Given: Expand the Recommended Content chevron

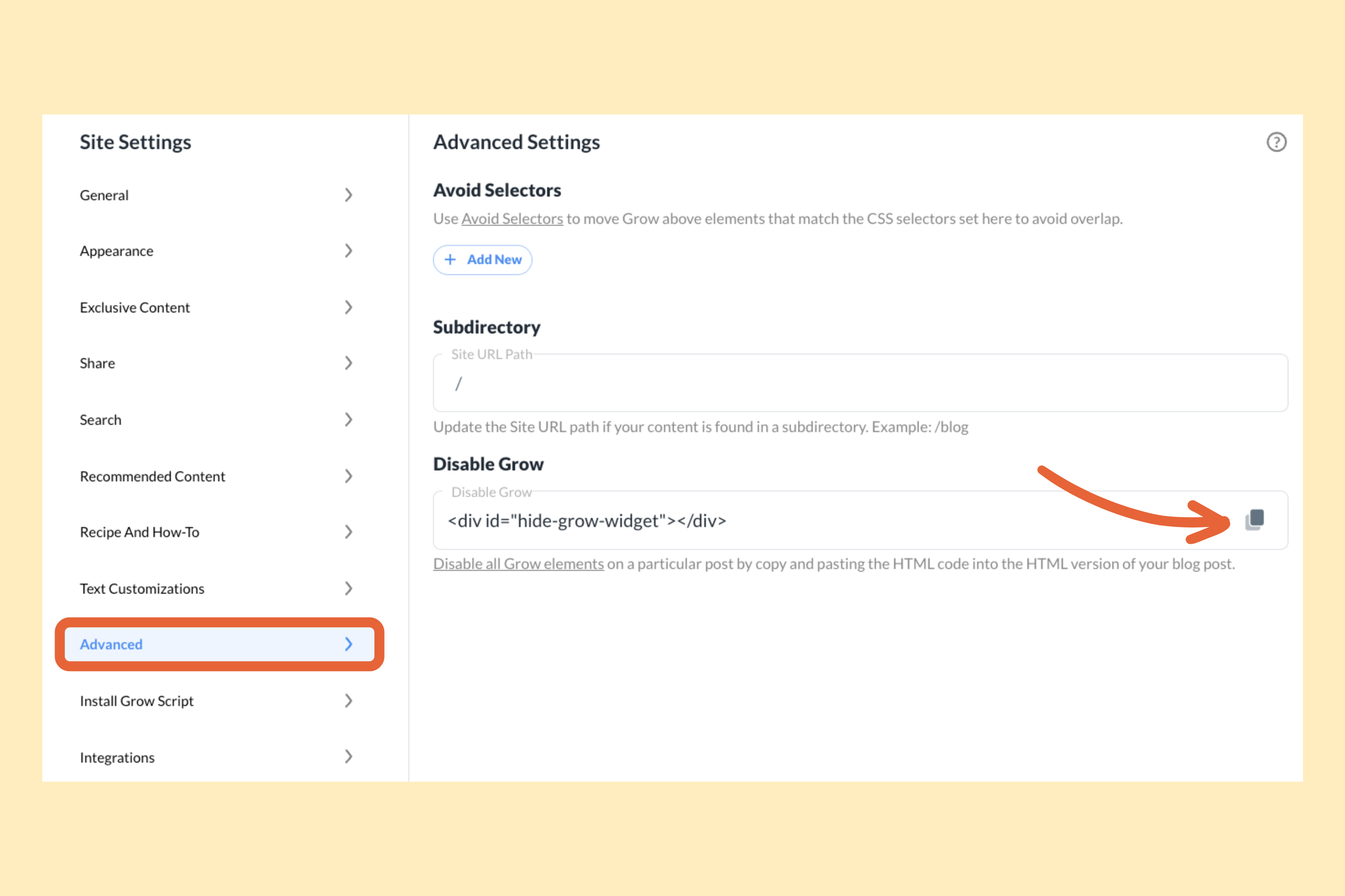Looking at the screenshot, I should click(x=348, y=476).
